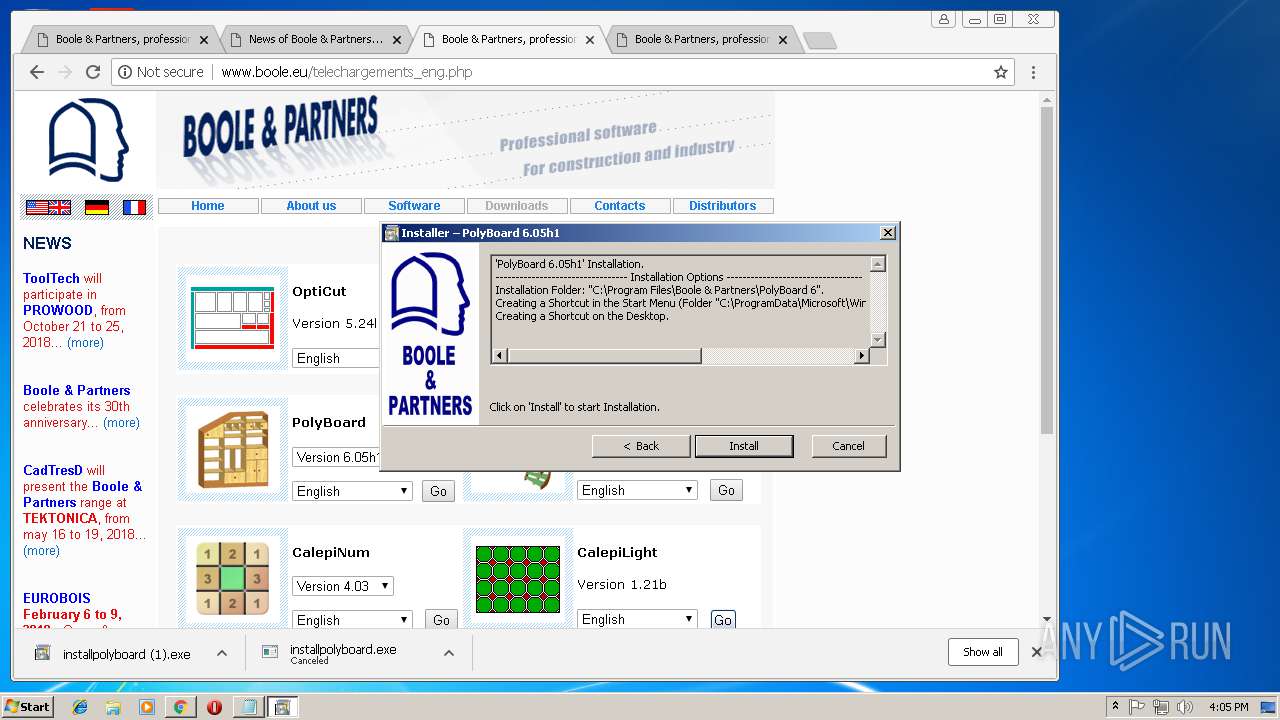Open the CalepiLight language dropdown

pos(637,619)
